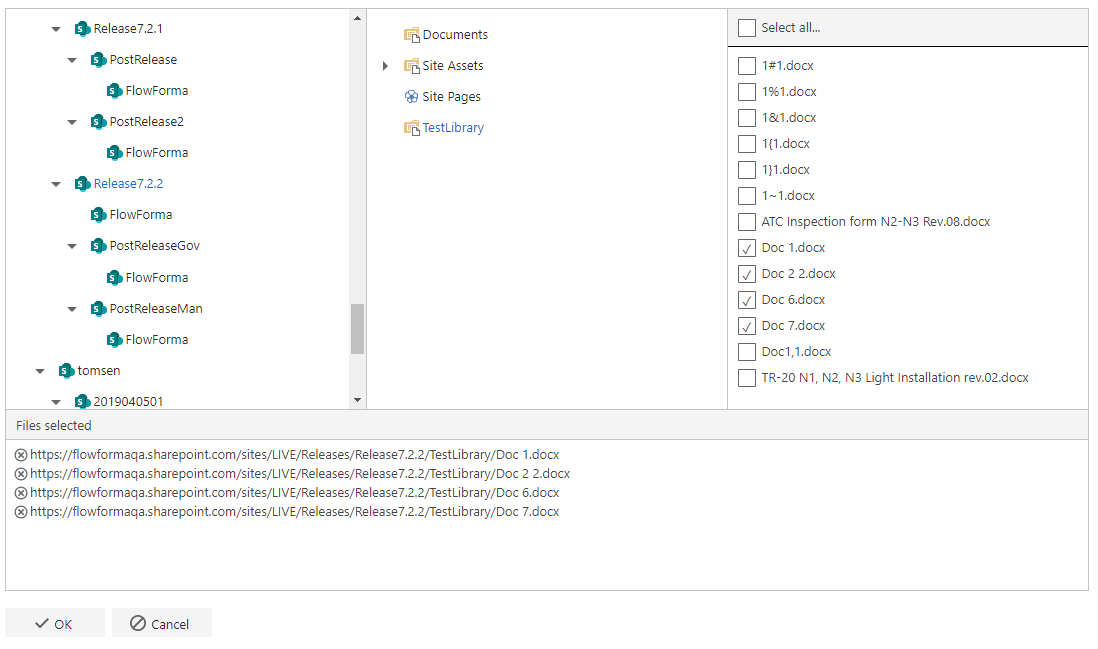Viewport: 1098px width, 649px height.
Task: Click SharePoint icon of FlowForma under PostReleaseGov
Action: 115,278
